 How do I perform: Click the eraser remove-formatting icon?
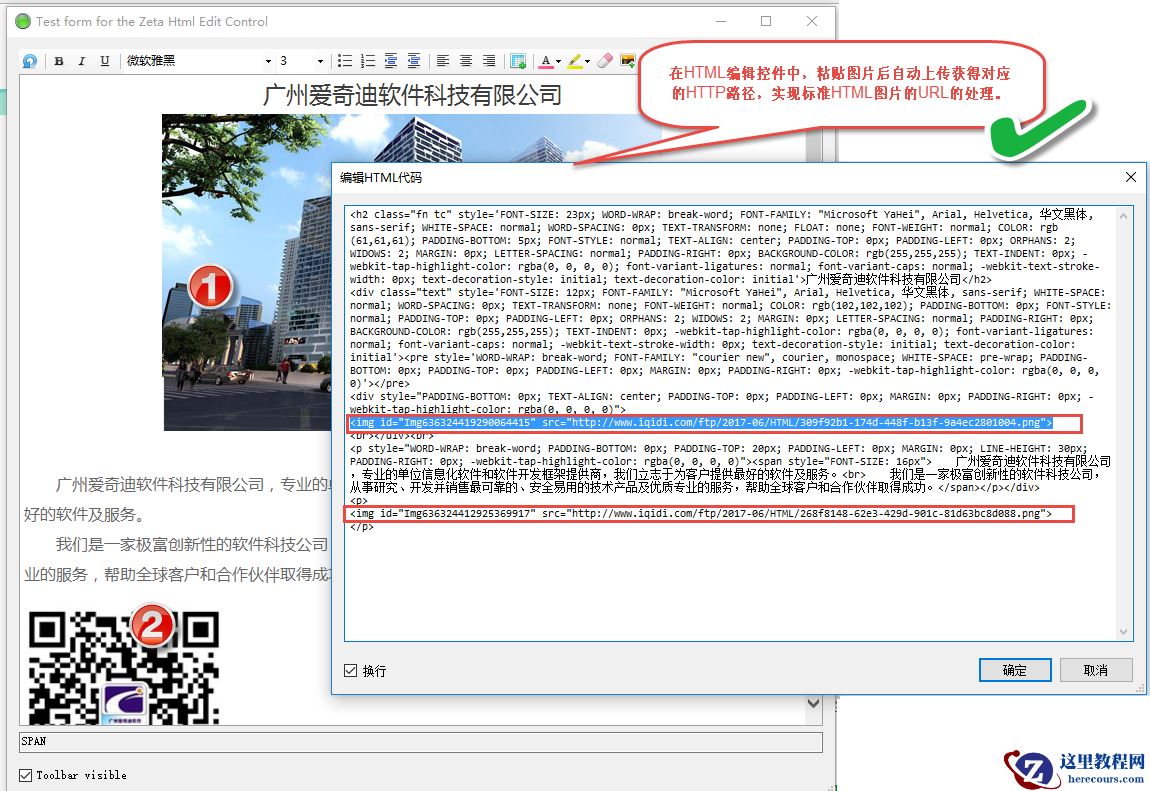(603, 61)
